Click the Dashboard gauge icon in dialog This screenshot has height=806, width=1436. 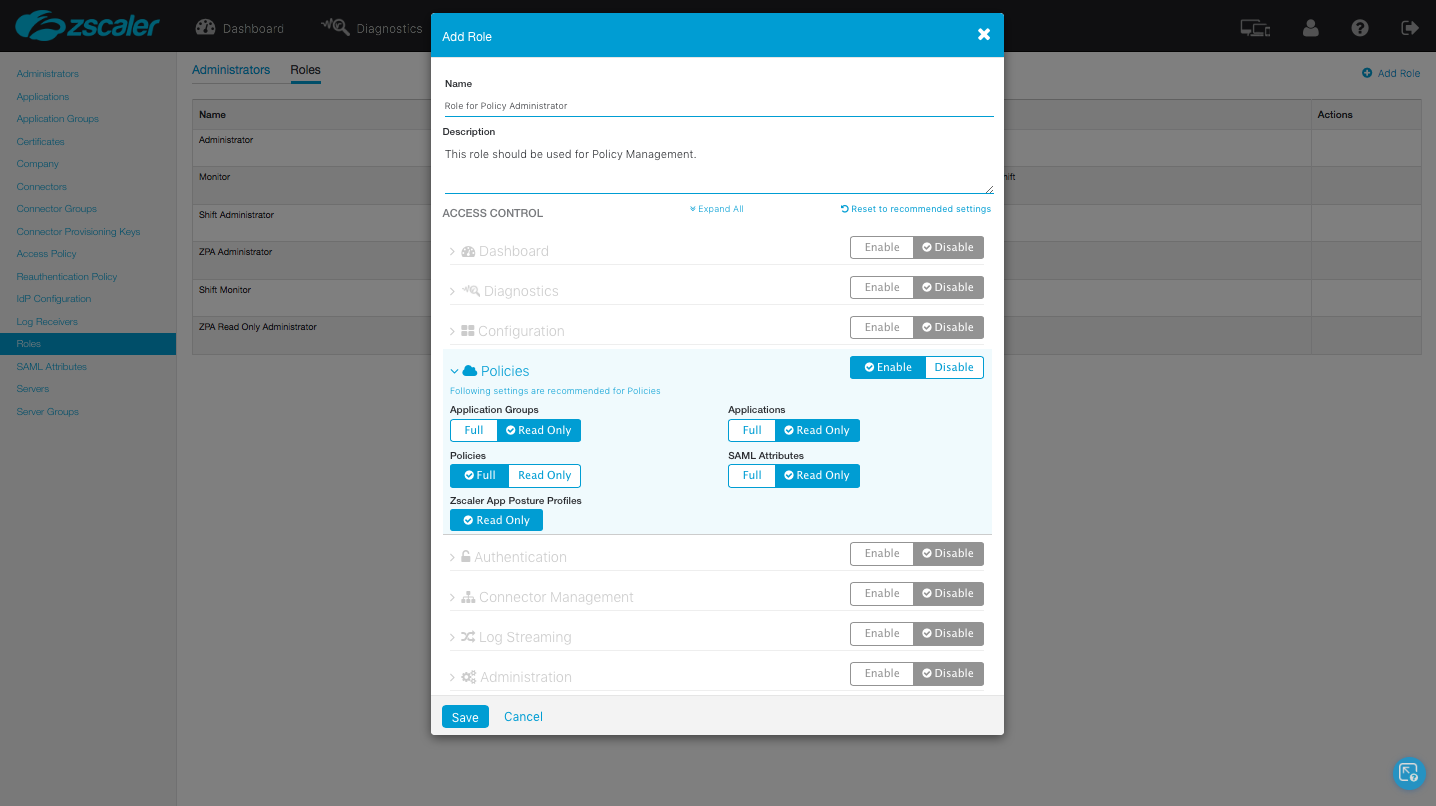coord(468,251)
